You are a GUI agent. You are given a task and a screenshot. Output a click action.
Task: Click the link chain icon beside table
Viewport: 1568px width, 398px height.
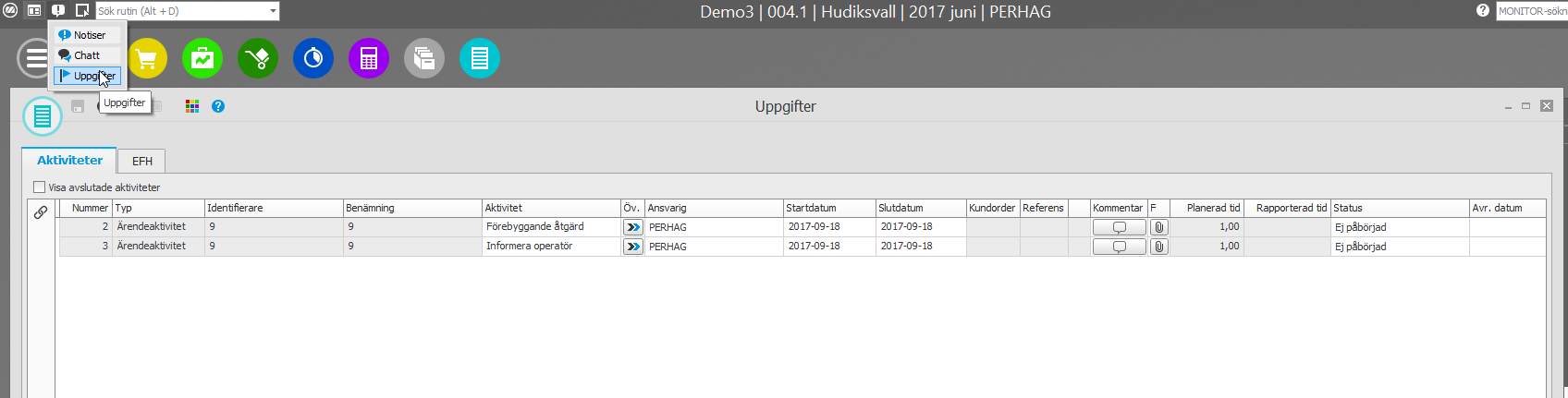(41, 212)
